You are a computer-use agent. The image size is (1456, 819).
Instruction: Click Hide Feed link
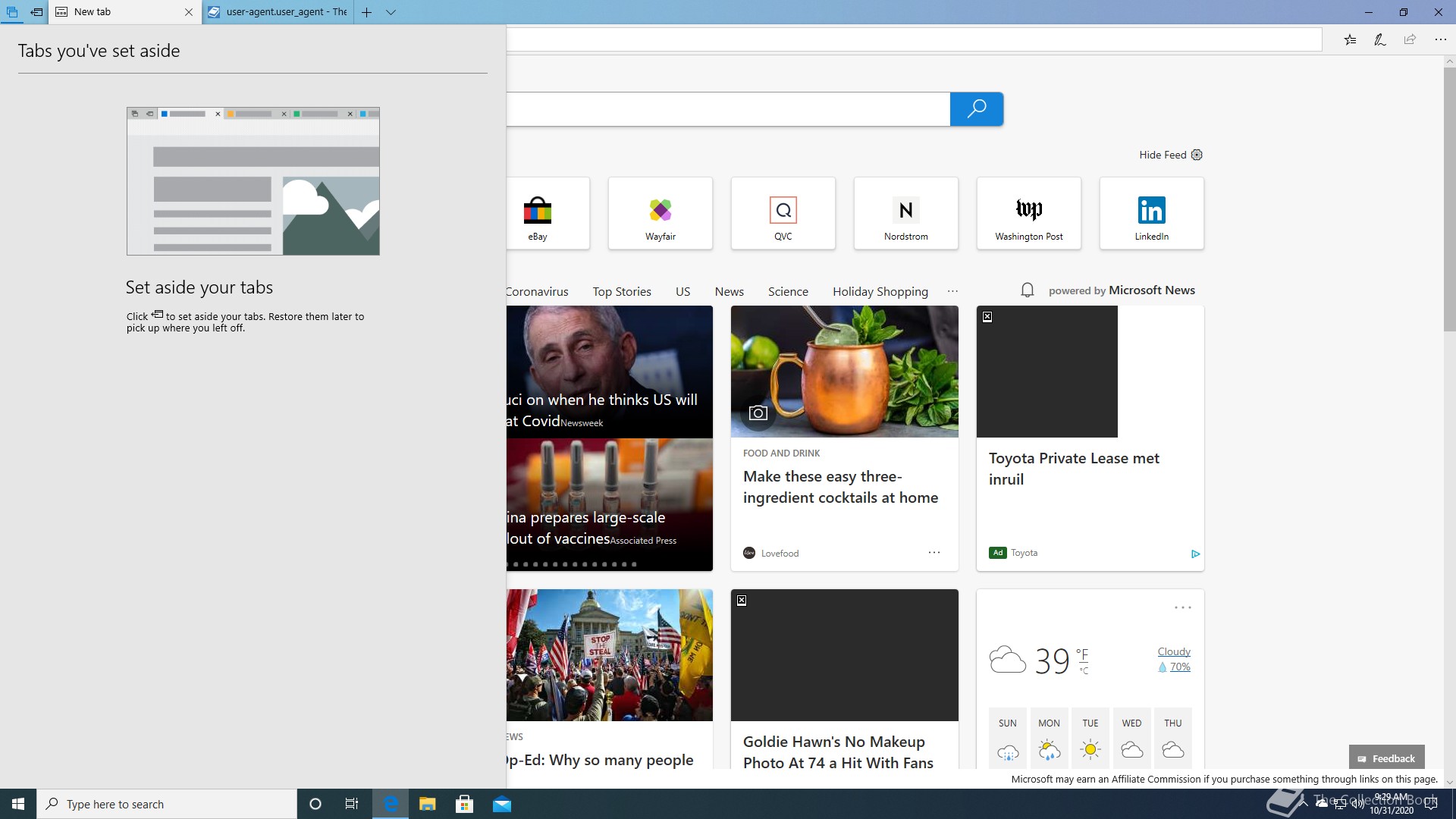(1163, 155)
